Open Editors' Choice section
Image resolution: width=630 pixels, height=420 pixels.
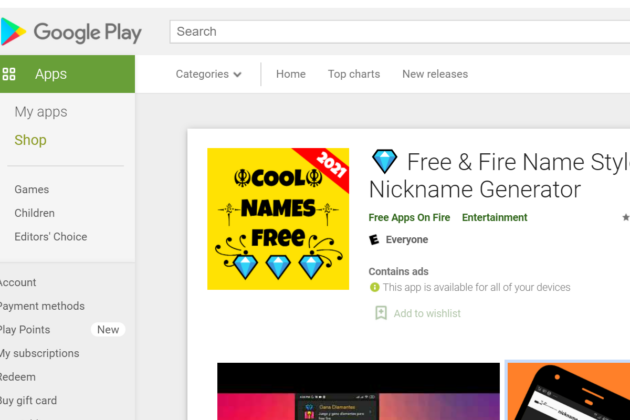pos(51,237)
